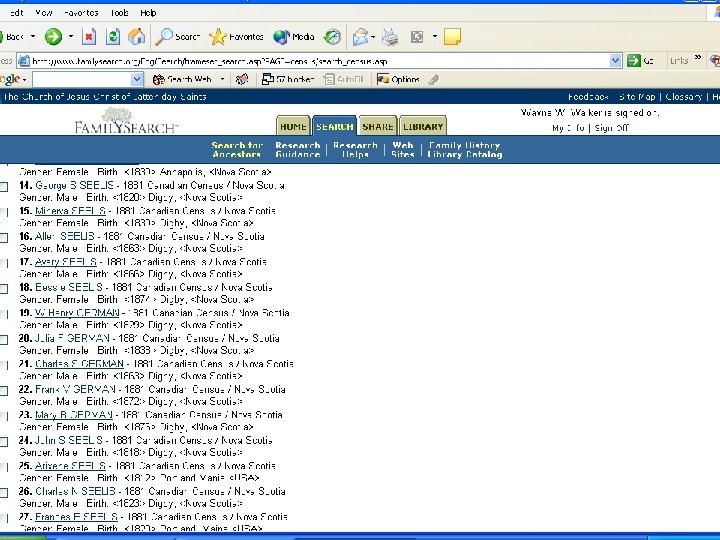This screenshot has width=720, height=540.
Task: Open the Forward button history dropdown arrow
Action: [x=71, y=36]
